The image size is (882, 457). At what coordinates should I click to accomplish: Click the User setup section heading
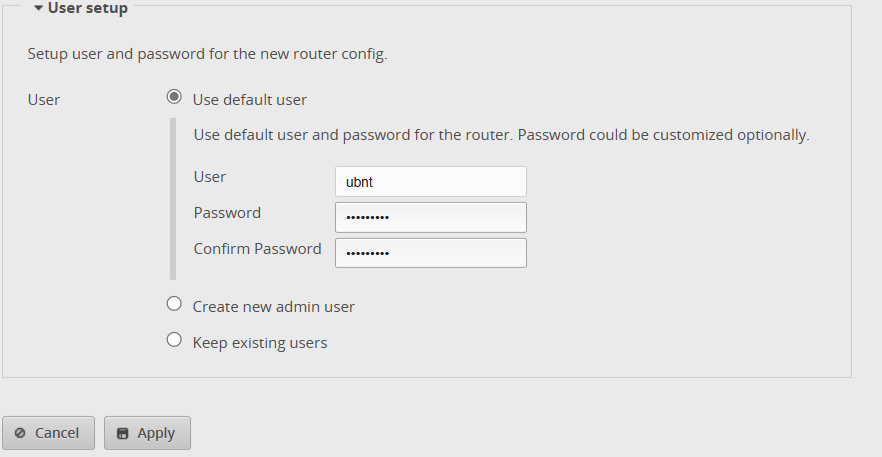coord(88,8)
